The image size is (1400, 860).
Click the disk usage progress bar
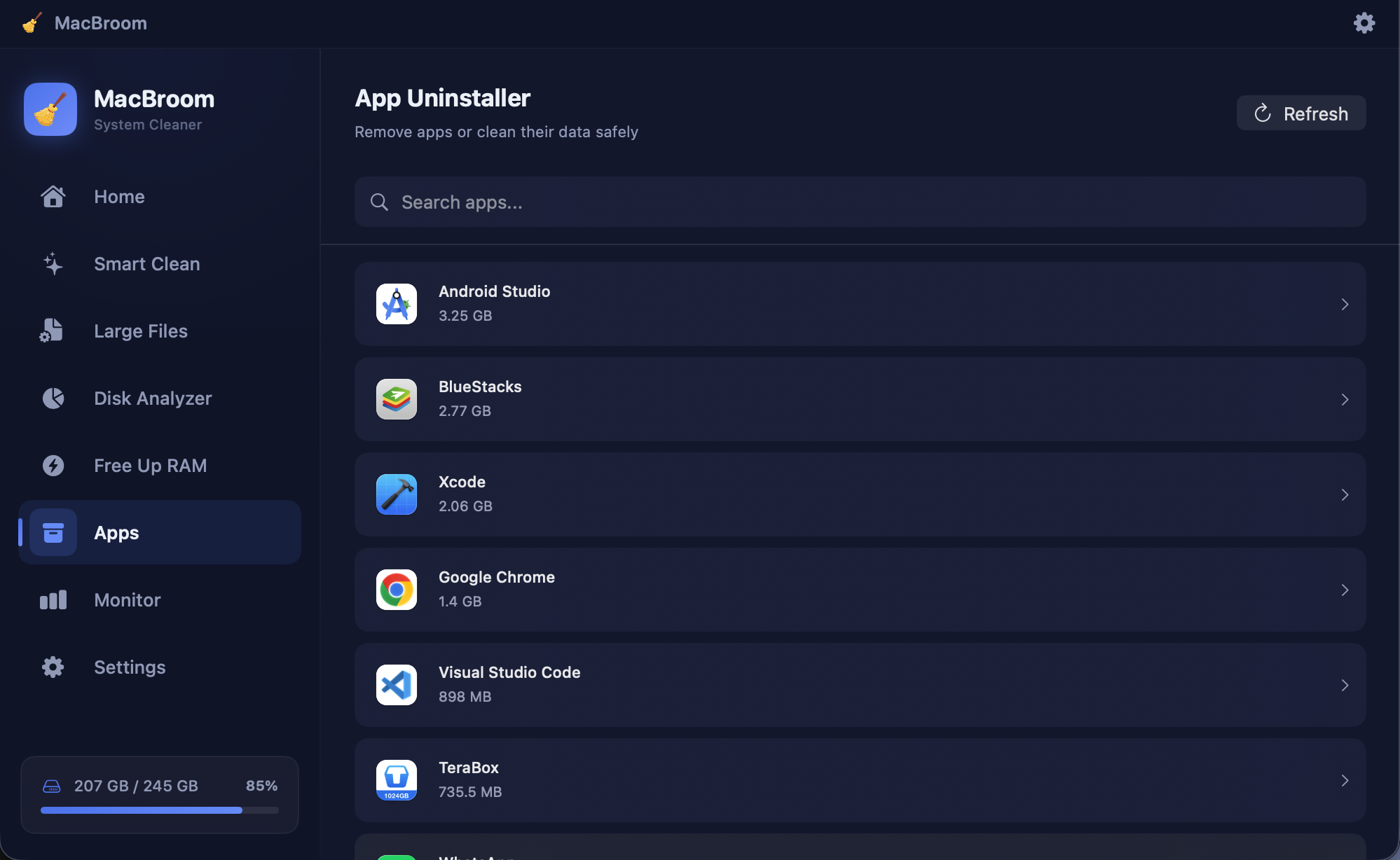pyautogui.click(x=160, y=810)
